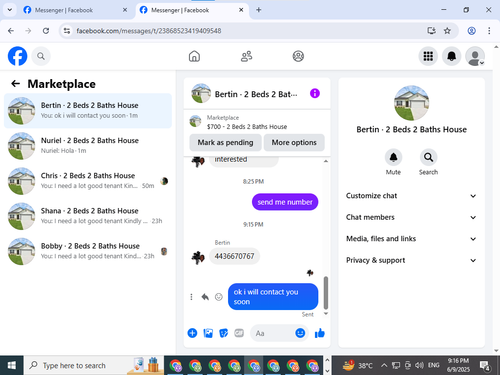
Task: Show hidden system tray icons chevron
Action: point(384,365)
